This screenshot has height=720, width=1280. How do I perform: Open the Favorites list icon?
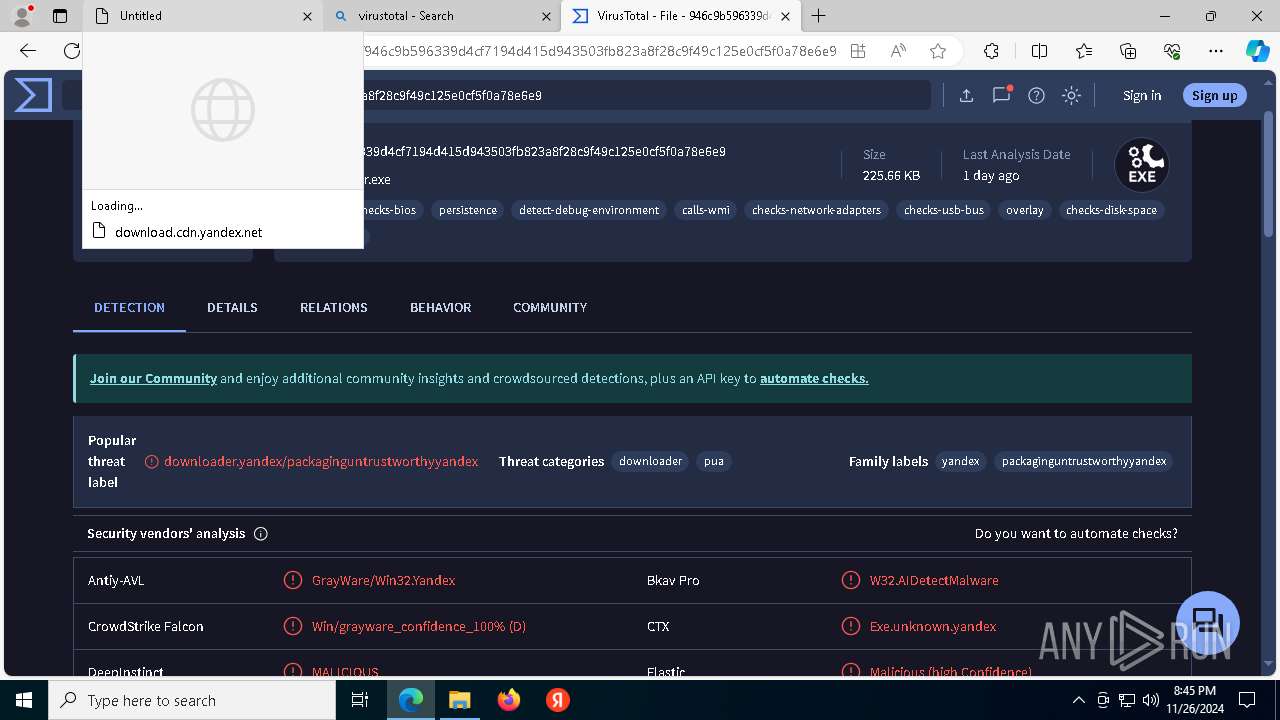[1084, 51]
